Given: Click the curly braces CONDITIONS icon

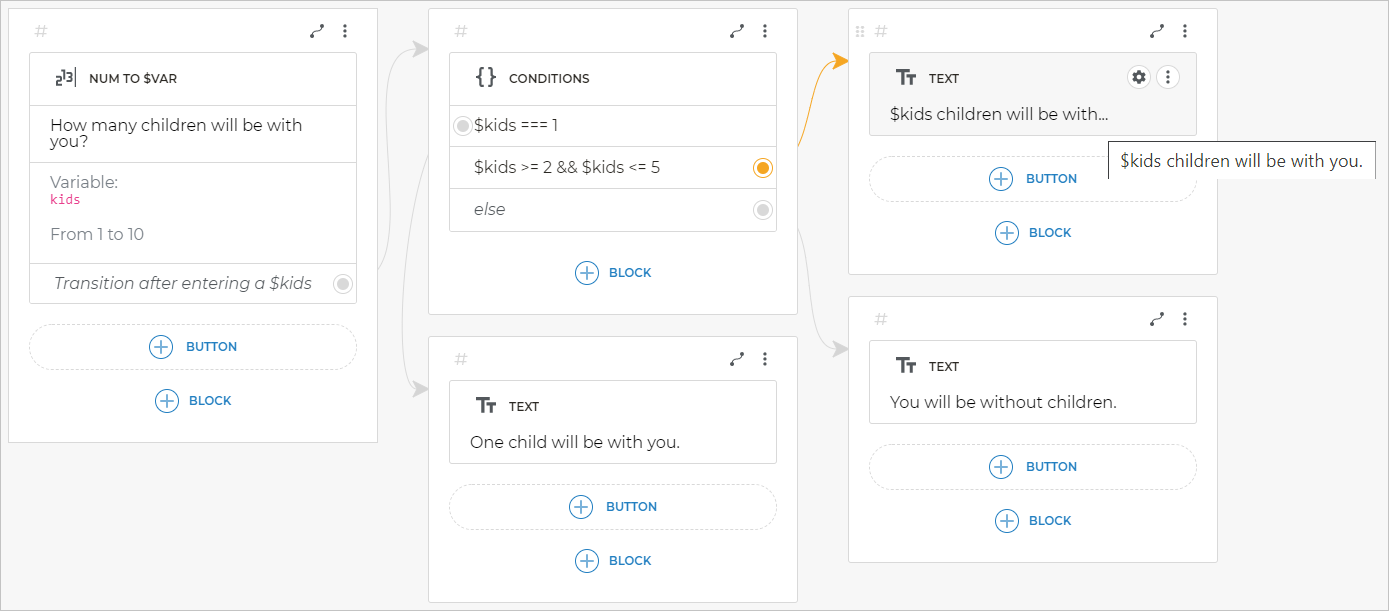Looking at the screenshot, I should [486, 78].
